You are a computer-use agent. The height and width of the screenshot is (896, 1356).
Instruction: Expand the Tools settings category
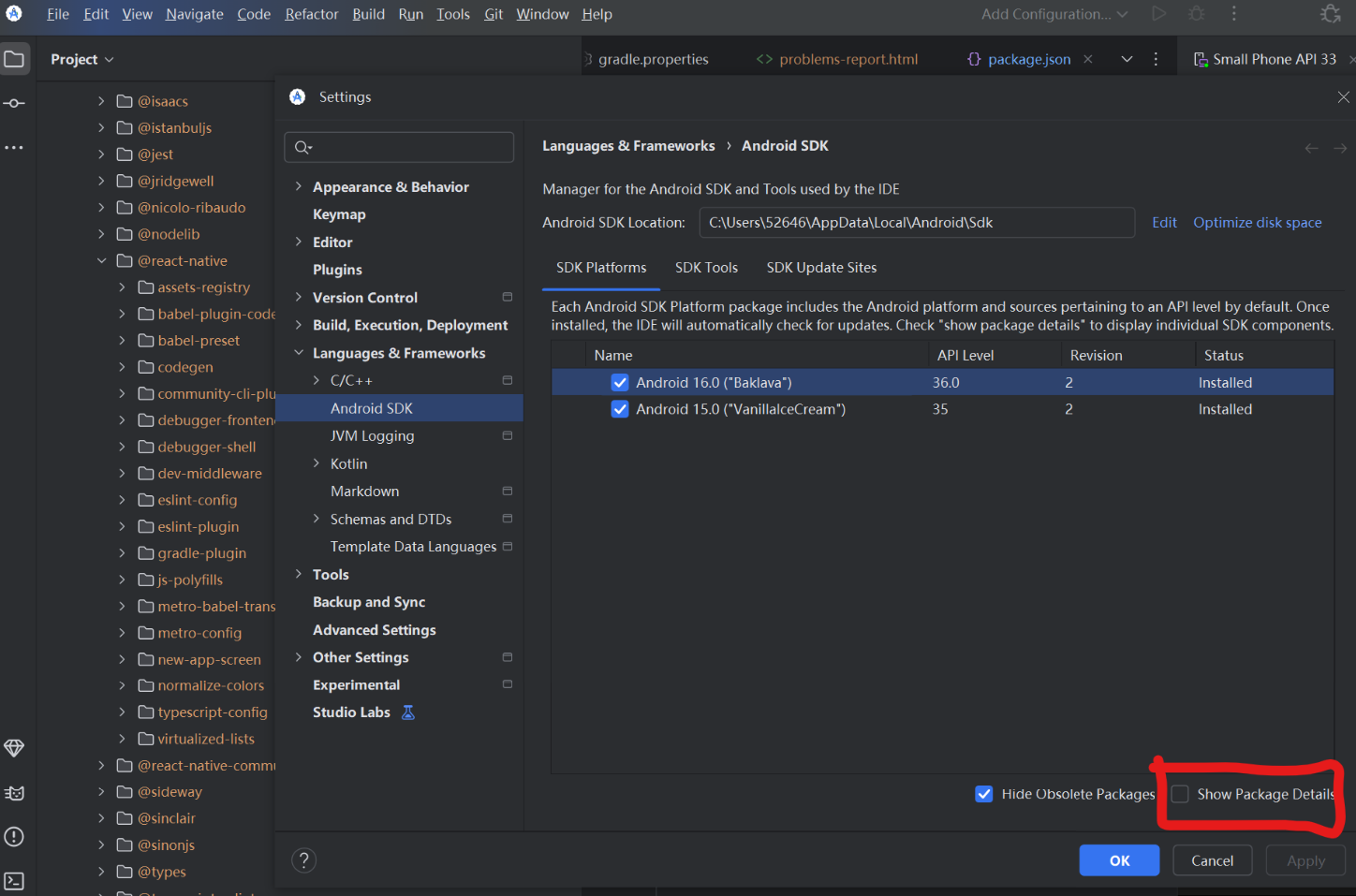[299, 574]
